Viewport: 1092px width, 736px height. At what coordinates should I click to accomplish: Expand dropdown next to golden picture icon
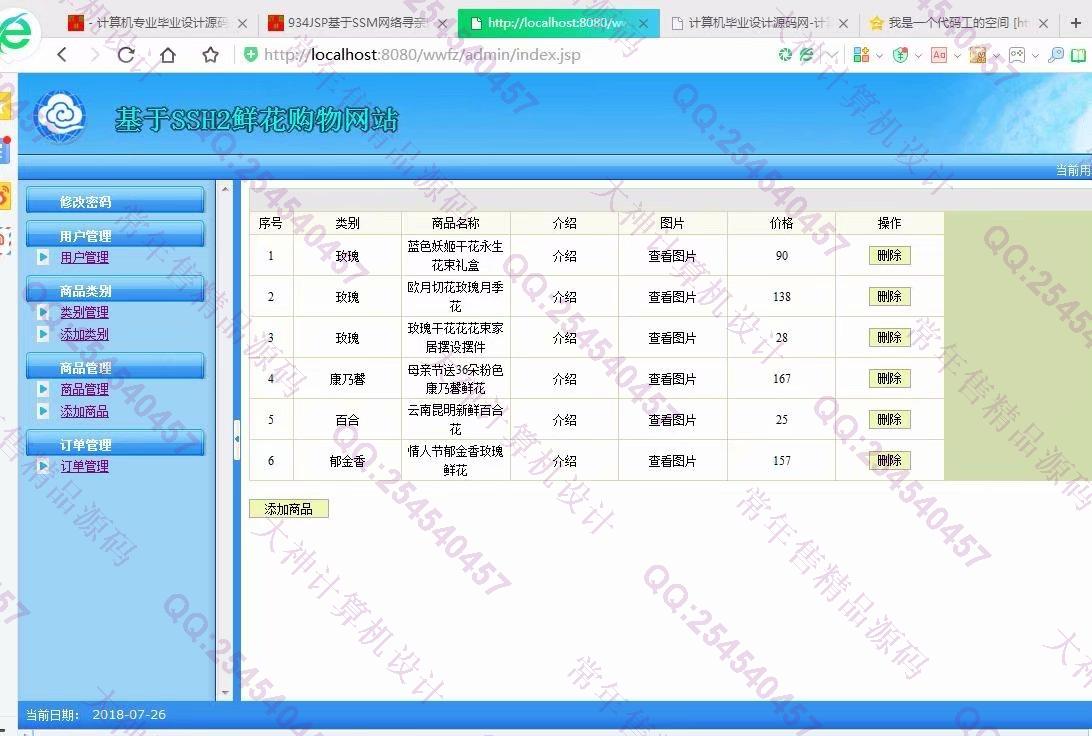pyautogui.click(x=996, y=55)
